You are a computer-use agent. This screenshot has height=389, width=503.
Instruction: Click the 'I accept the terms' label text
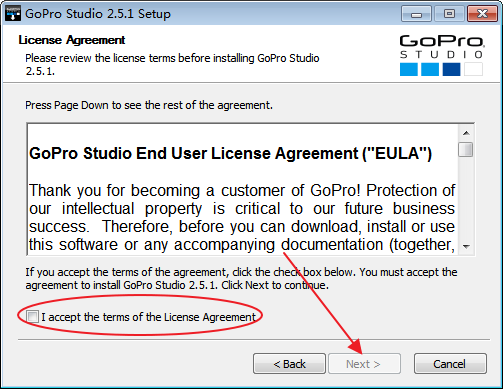(x=149, y=317)
